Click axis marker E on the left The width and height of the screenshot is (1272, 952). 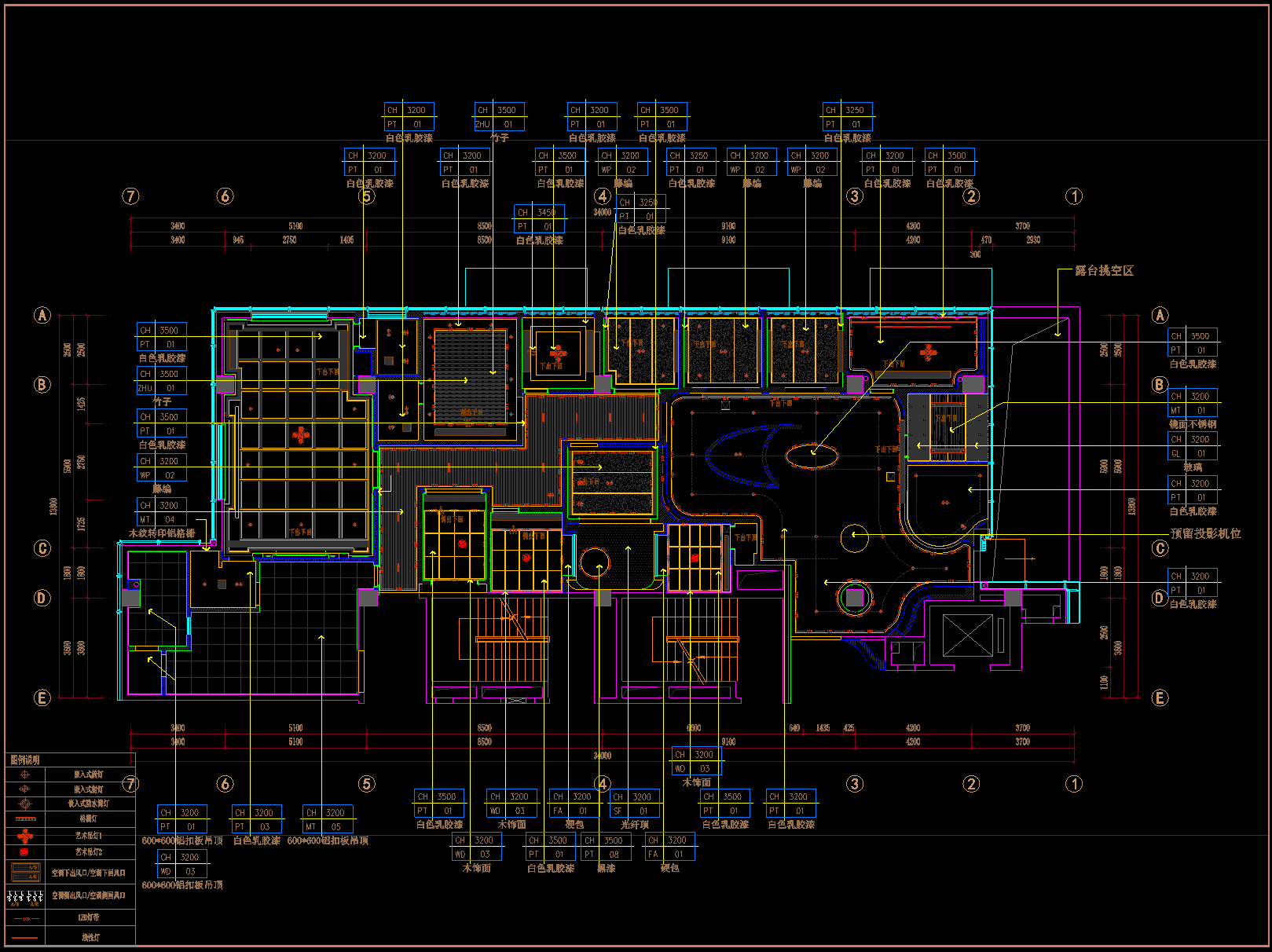(42, 698)
